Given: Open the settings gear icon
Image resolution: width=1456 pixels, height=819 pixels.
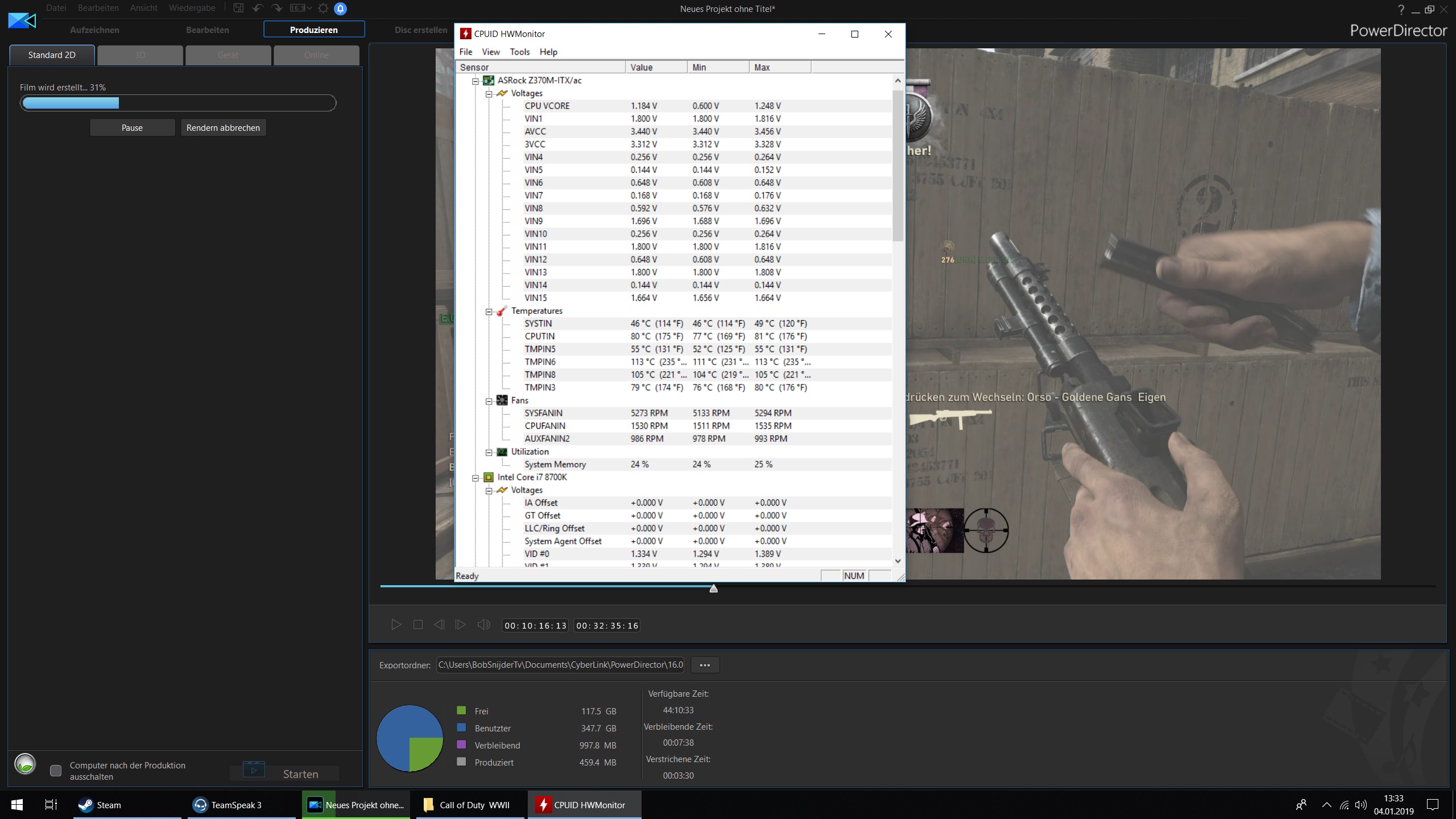Looking at the screenshot, I should [x=323, y=8].
